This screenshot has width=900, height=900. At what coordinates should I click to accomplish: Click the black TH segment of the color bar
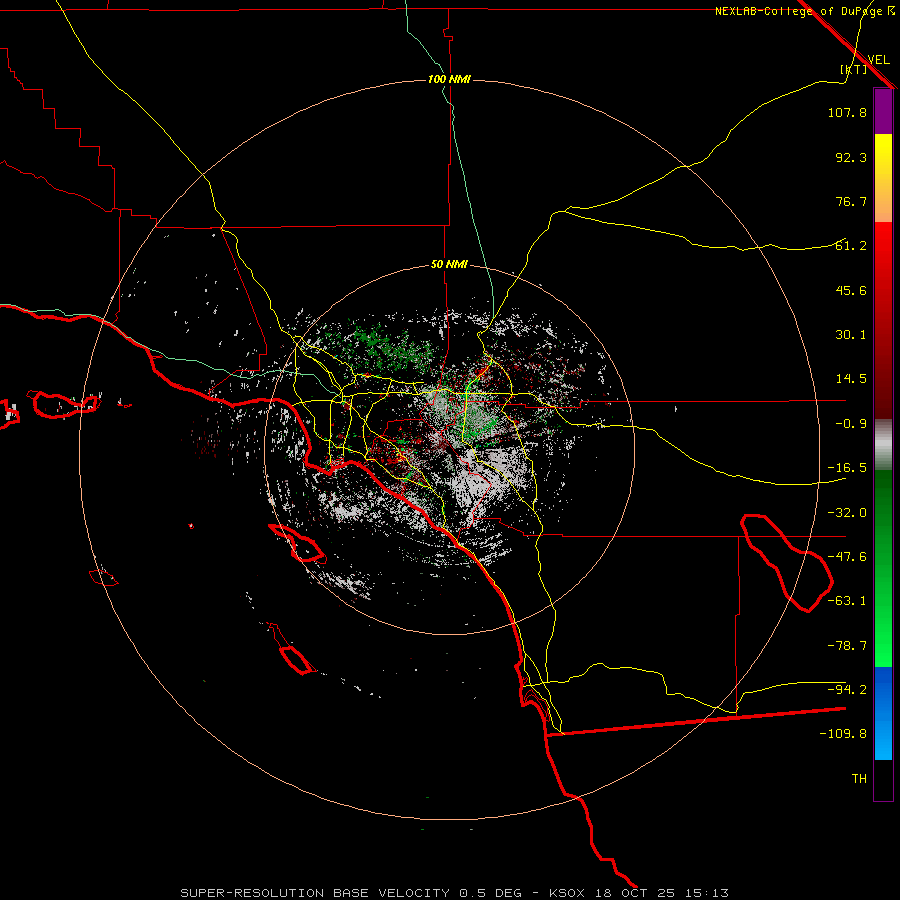883,779
